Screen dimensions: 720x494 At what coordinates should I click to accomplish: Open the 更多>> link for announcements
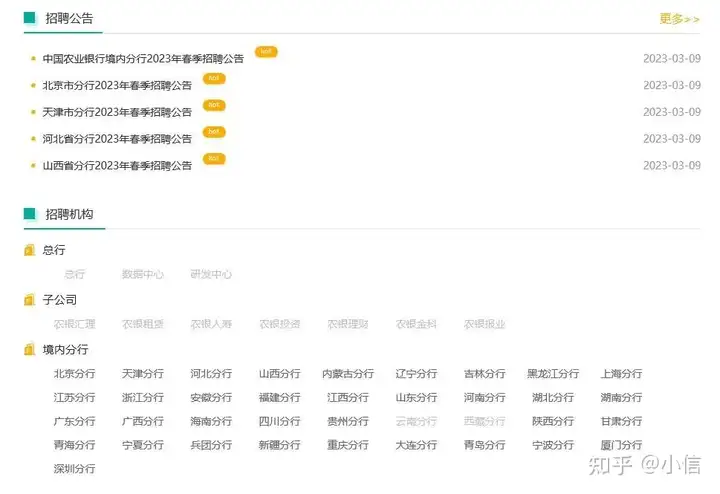679,19
